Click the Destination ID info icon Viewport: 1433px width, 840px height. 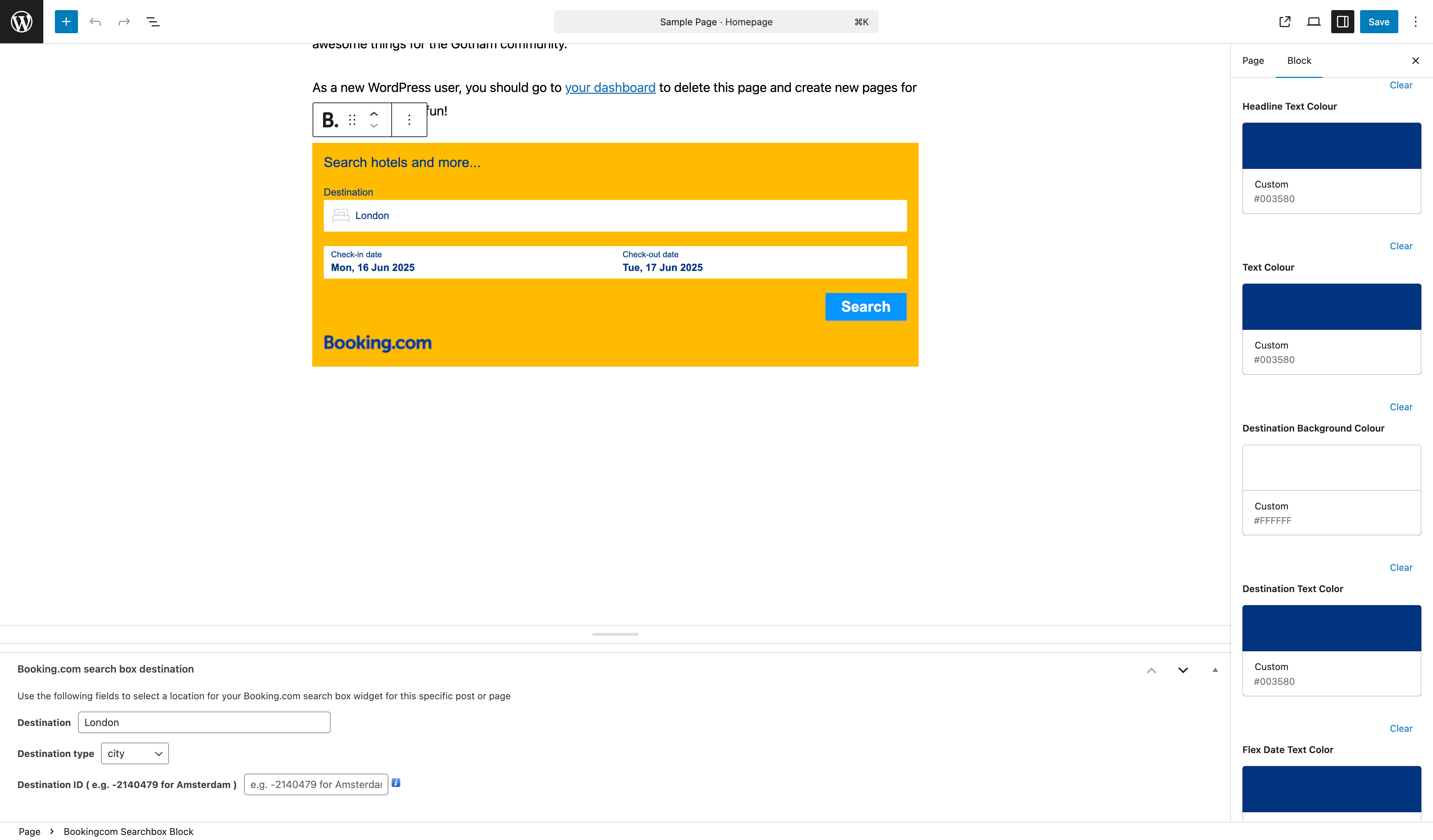[396, 783]
